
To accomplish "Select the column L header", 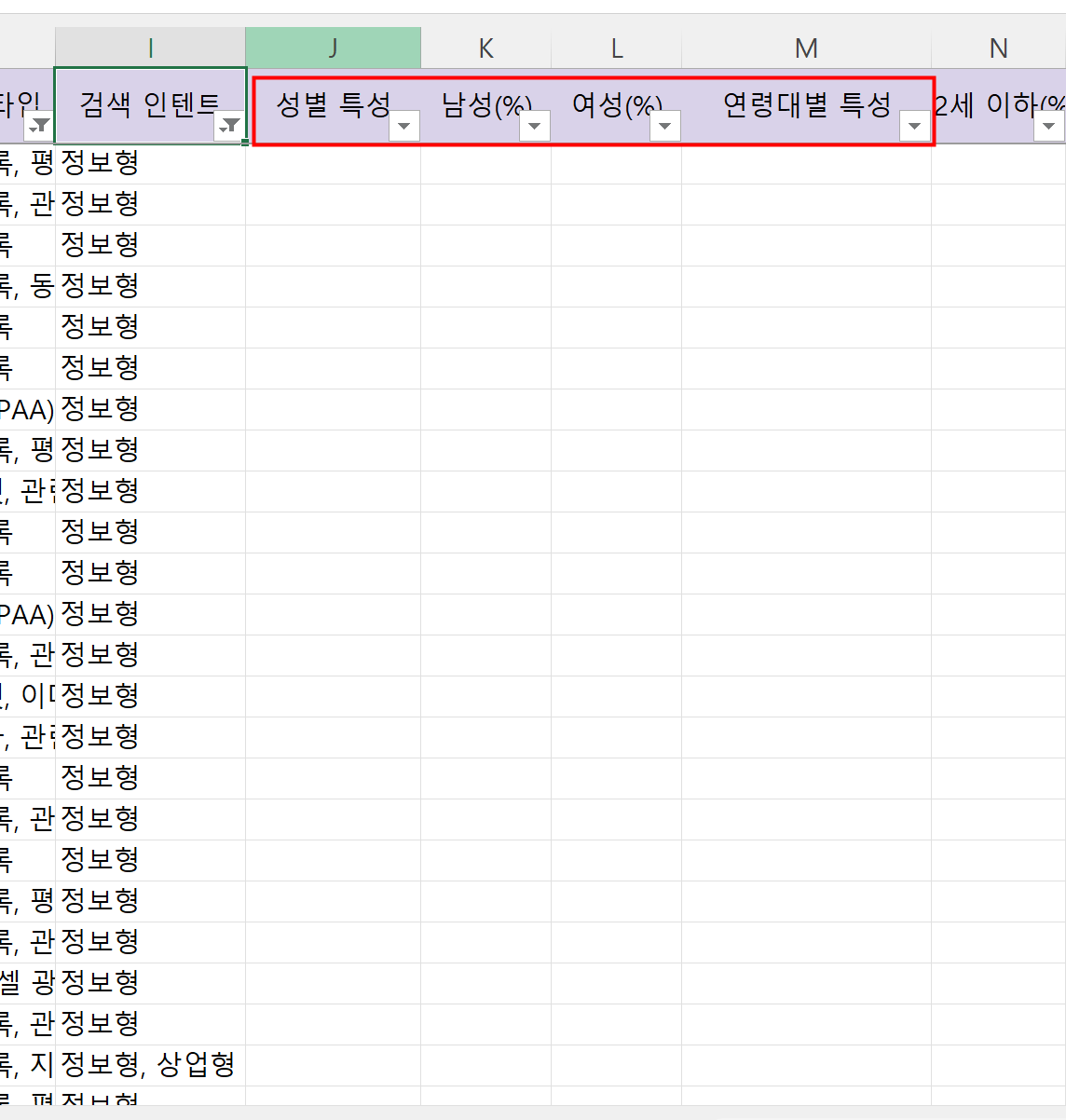I will pos(616,48).
